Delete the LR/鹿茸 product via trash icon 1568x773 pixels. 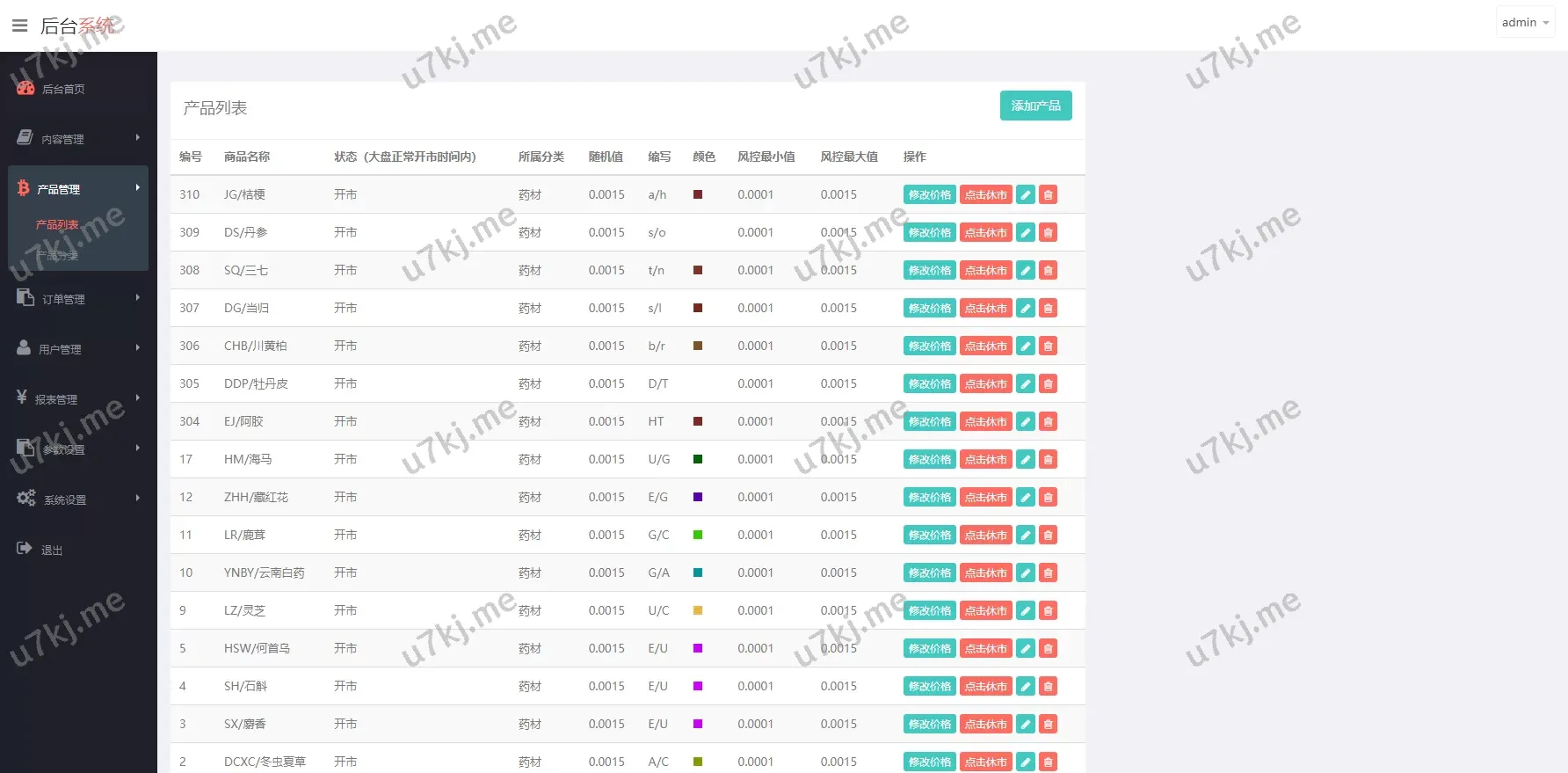point(1048,535)
